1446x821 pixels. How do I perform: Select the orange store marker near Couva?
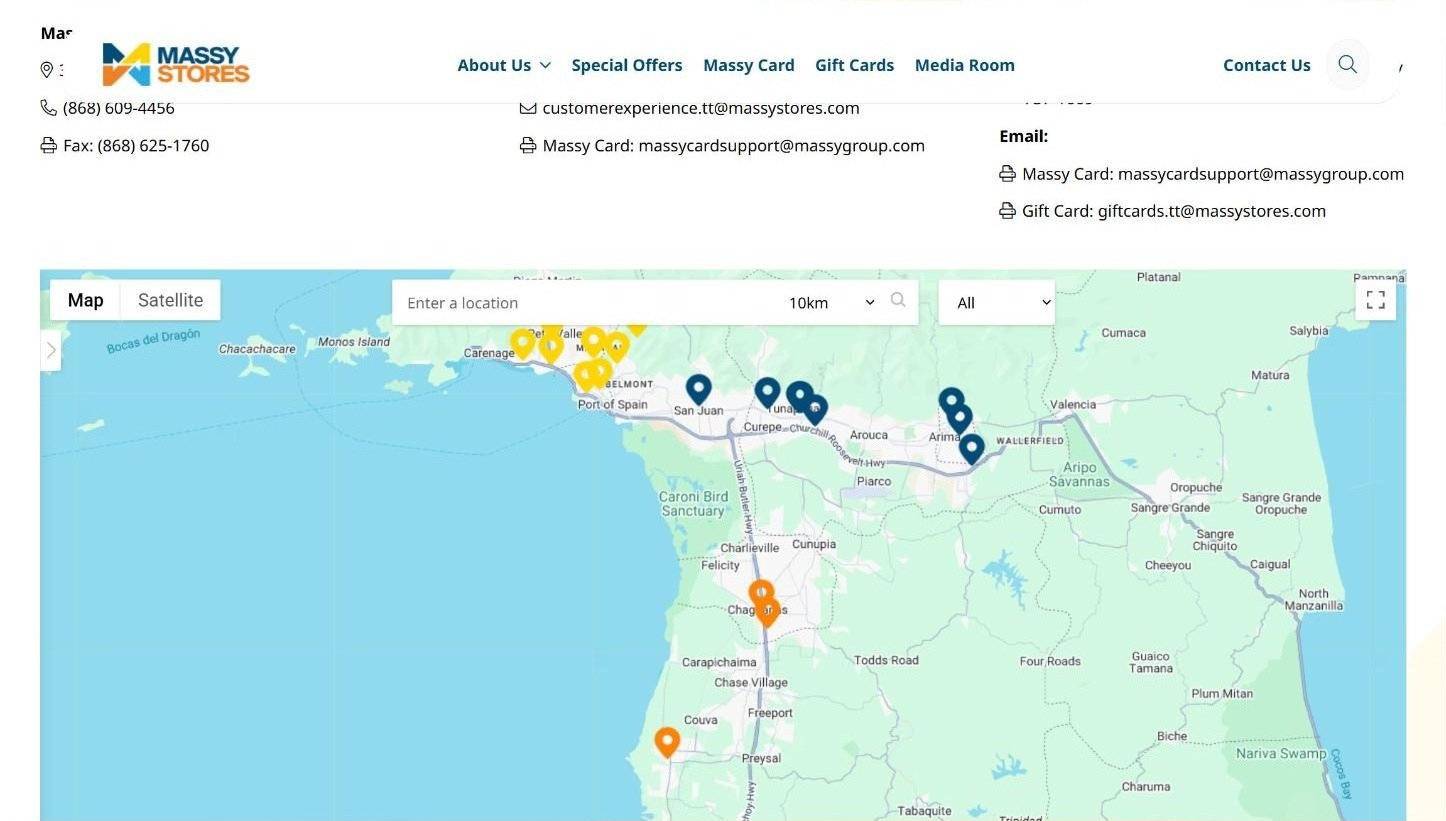667,743
